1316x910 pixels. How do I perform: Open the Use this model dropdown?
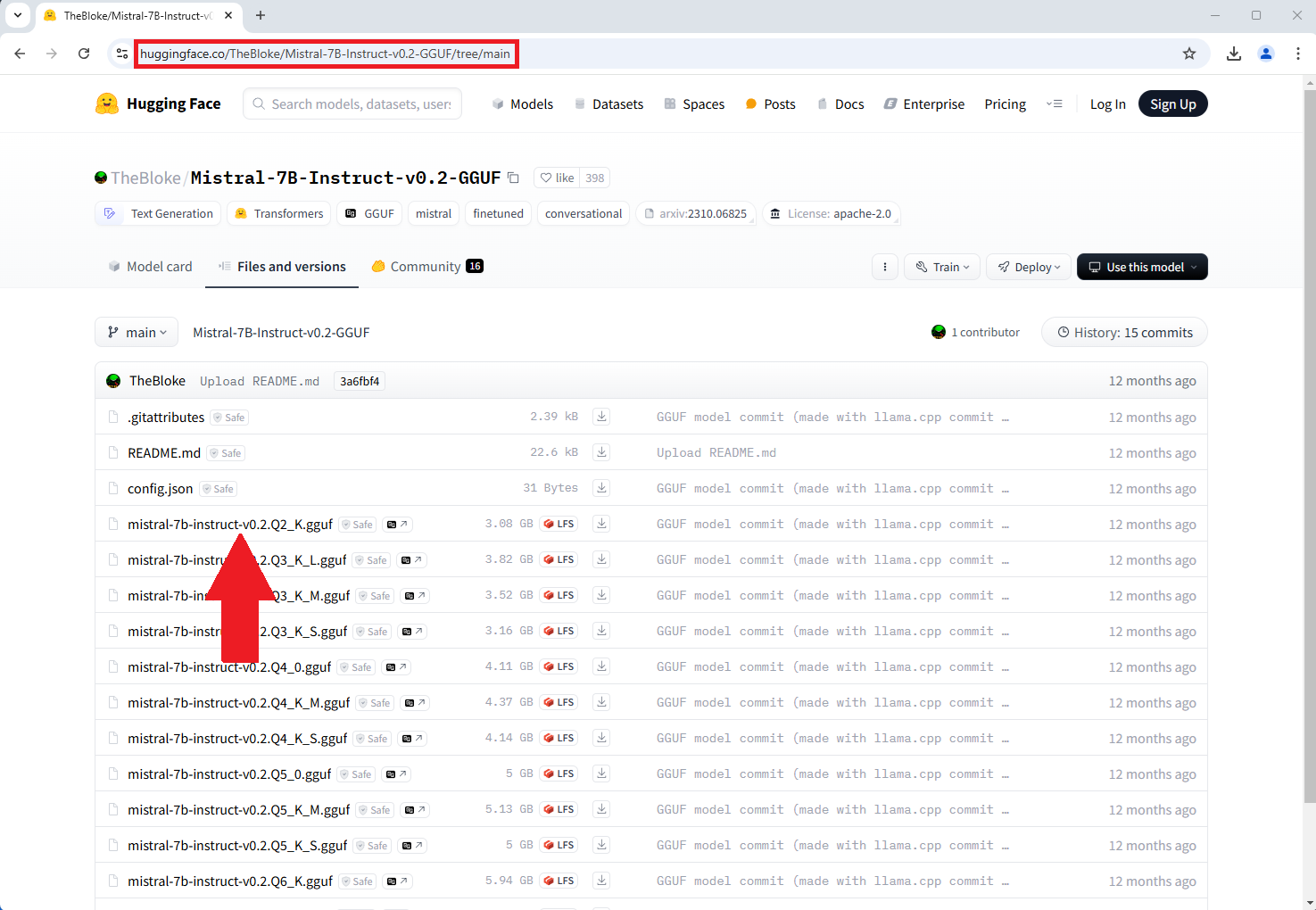pos(1142,267)
